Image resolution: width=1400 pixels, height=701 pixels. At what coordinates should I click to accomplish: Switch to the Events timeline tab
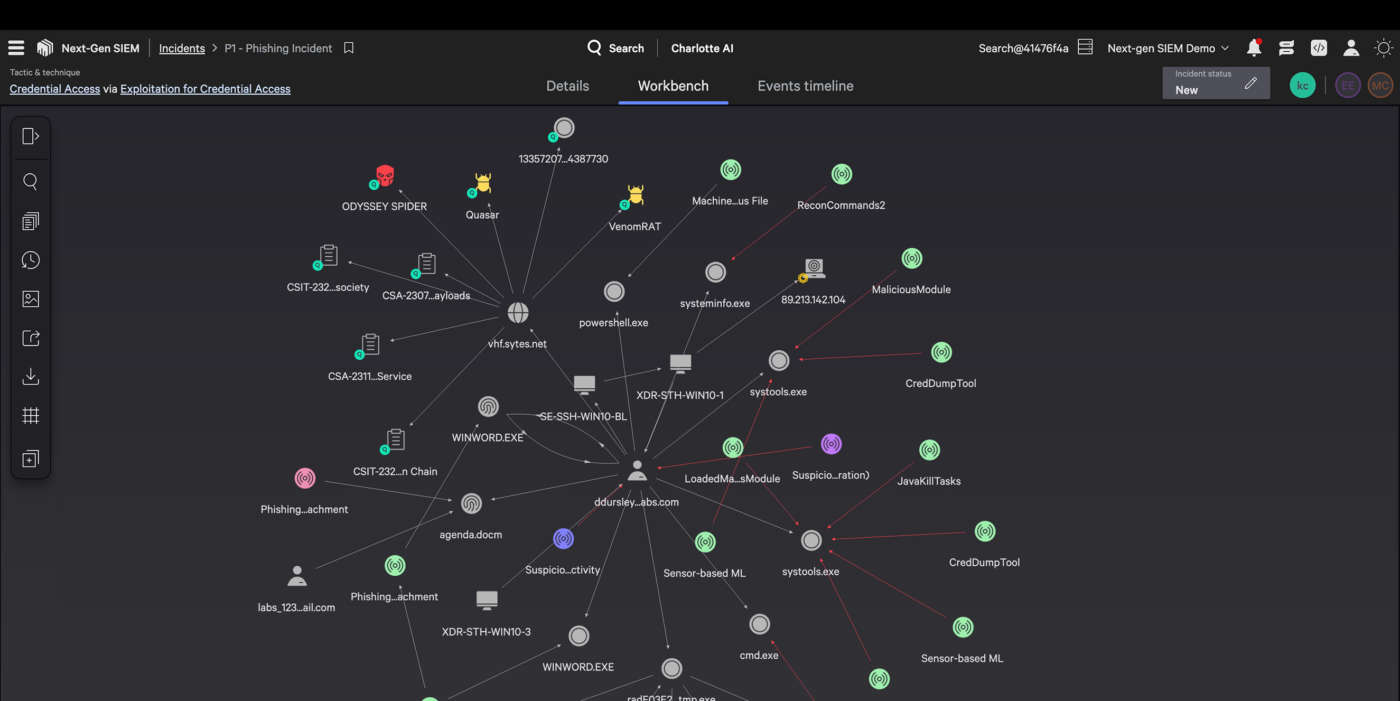coord(805,86)
